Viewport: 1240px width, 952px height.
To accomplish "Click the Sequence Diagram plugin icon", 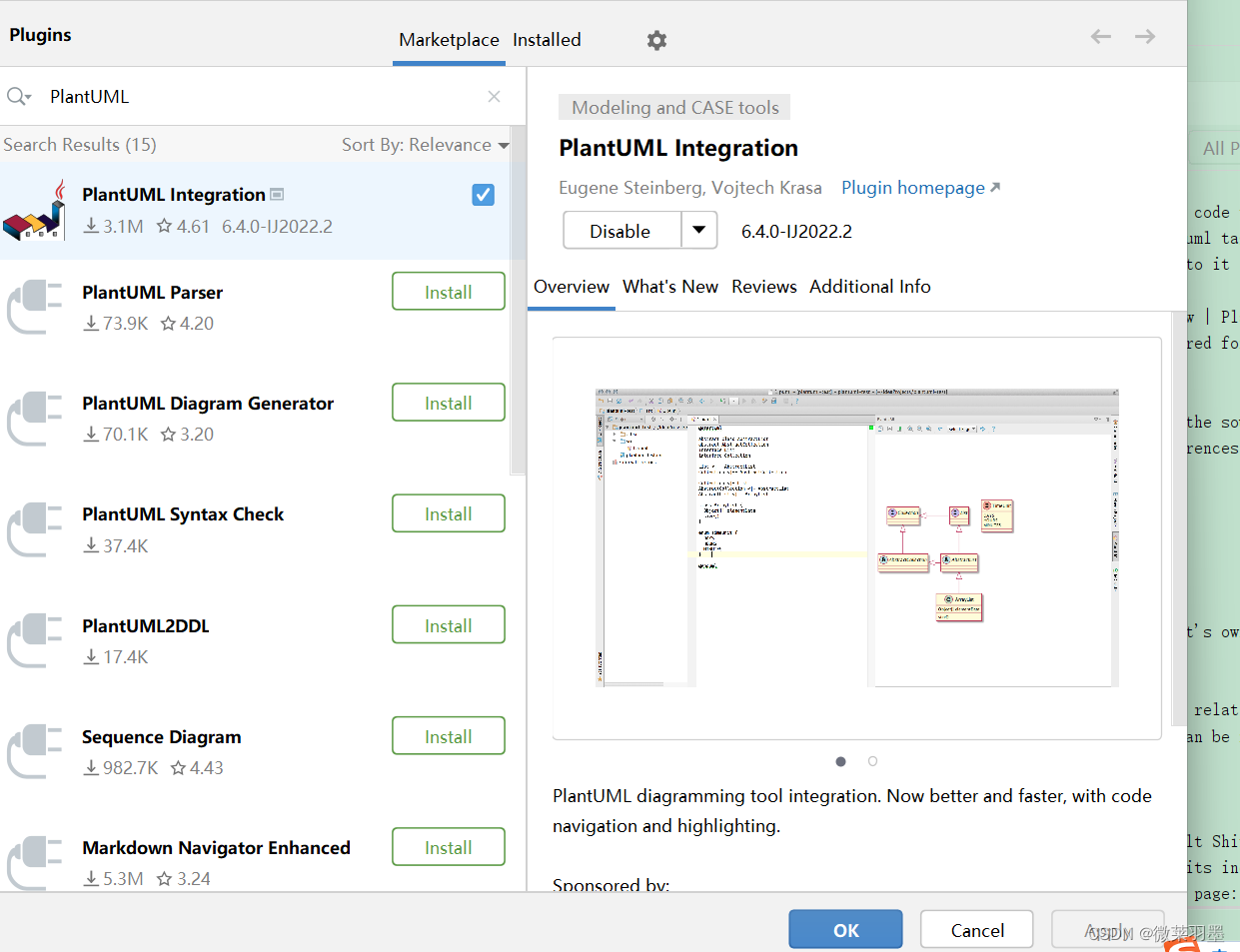I will click(x=35, y=751).
